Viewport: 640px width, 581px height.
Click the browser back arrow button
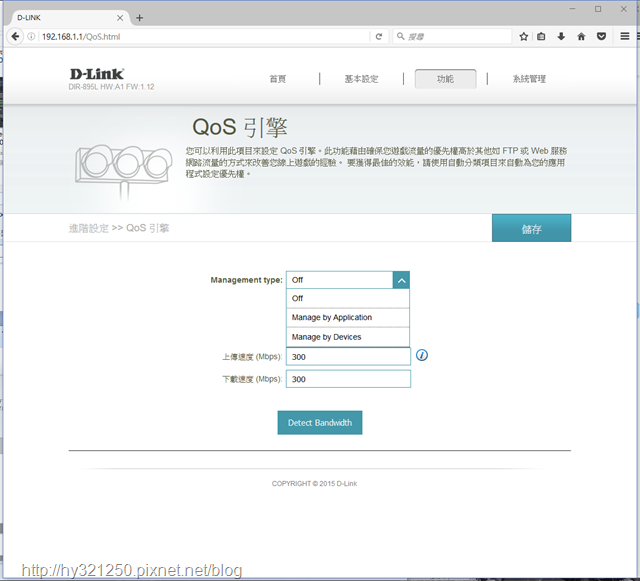pyautogui.click(x=15, y=36)
